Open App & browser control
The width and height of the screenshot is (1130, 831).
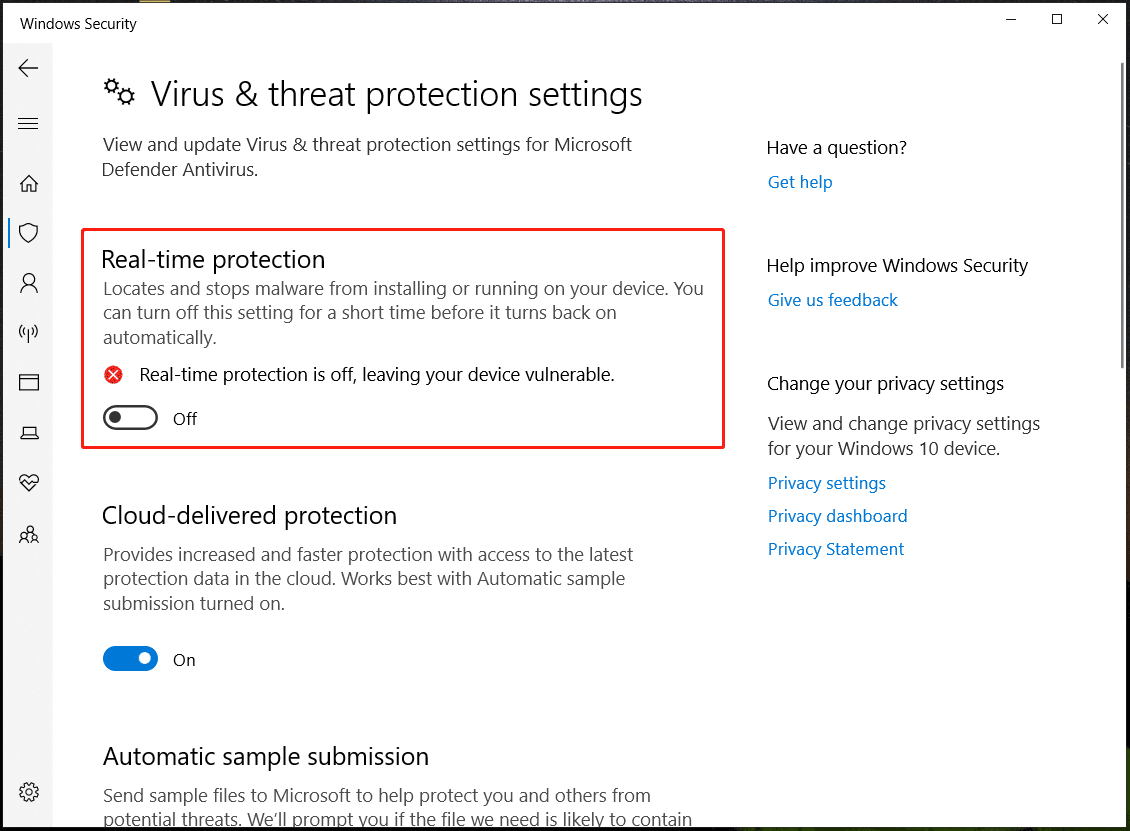pos(28,383)
